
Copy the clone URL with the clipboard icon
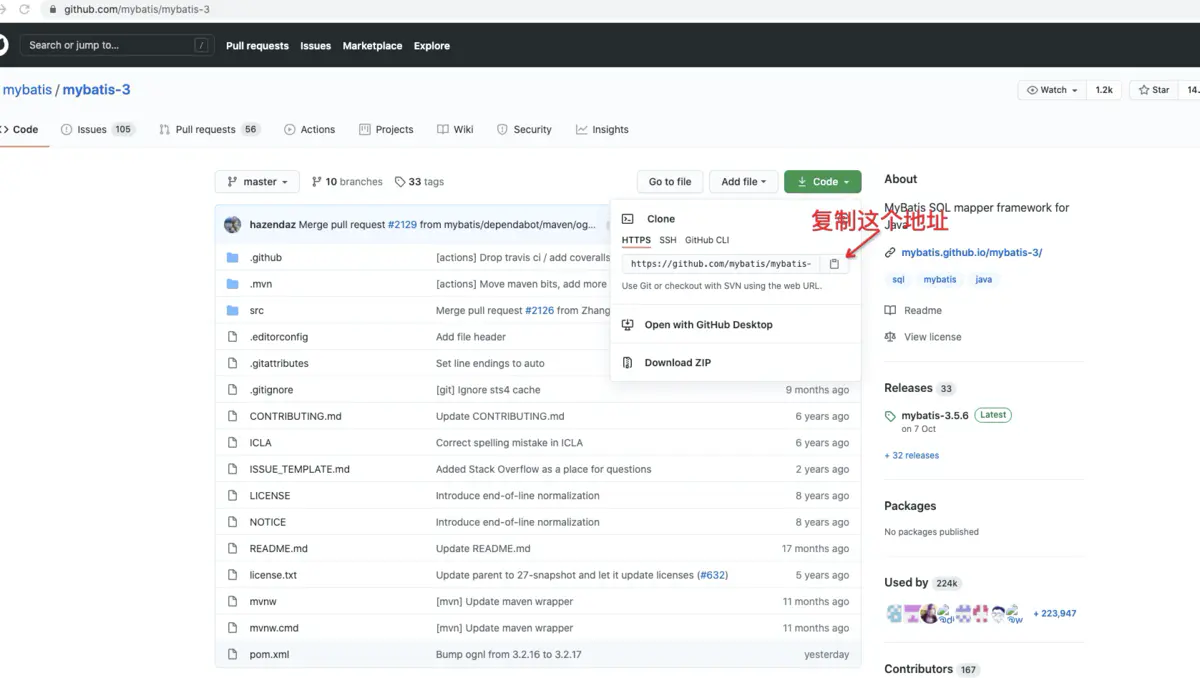pyautogui.click(x=834, y=264)
